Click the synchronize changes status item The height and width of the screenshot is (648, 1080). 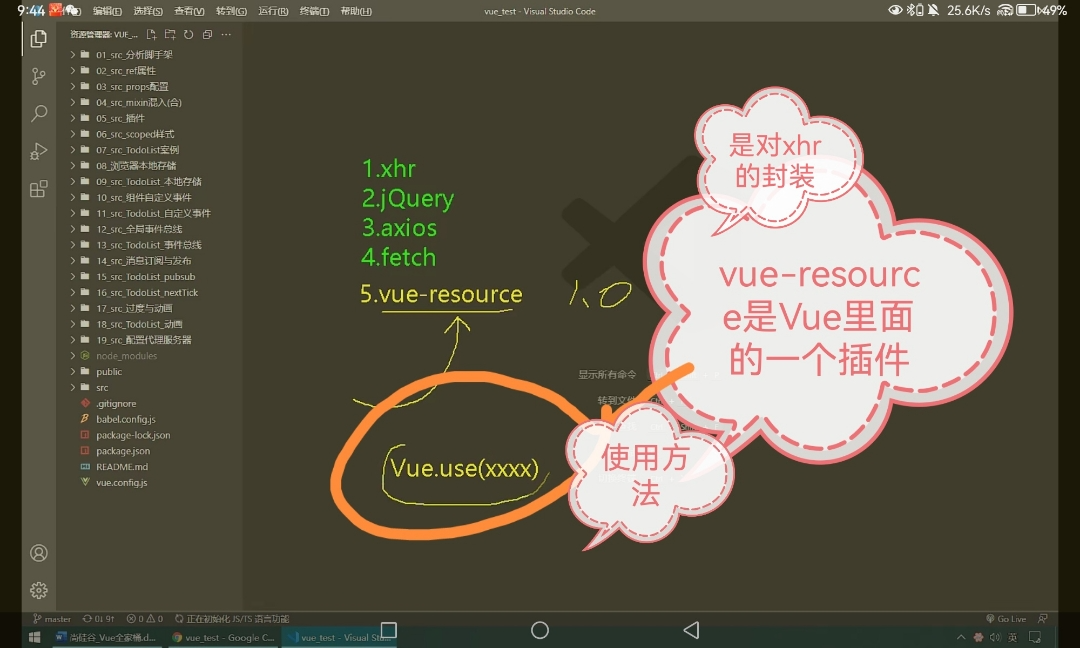(98, 618)
